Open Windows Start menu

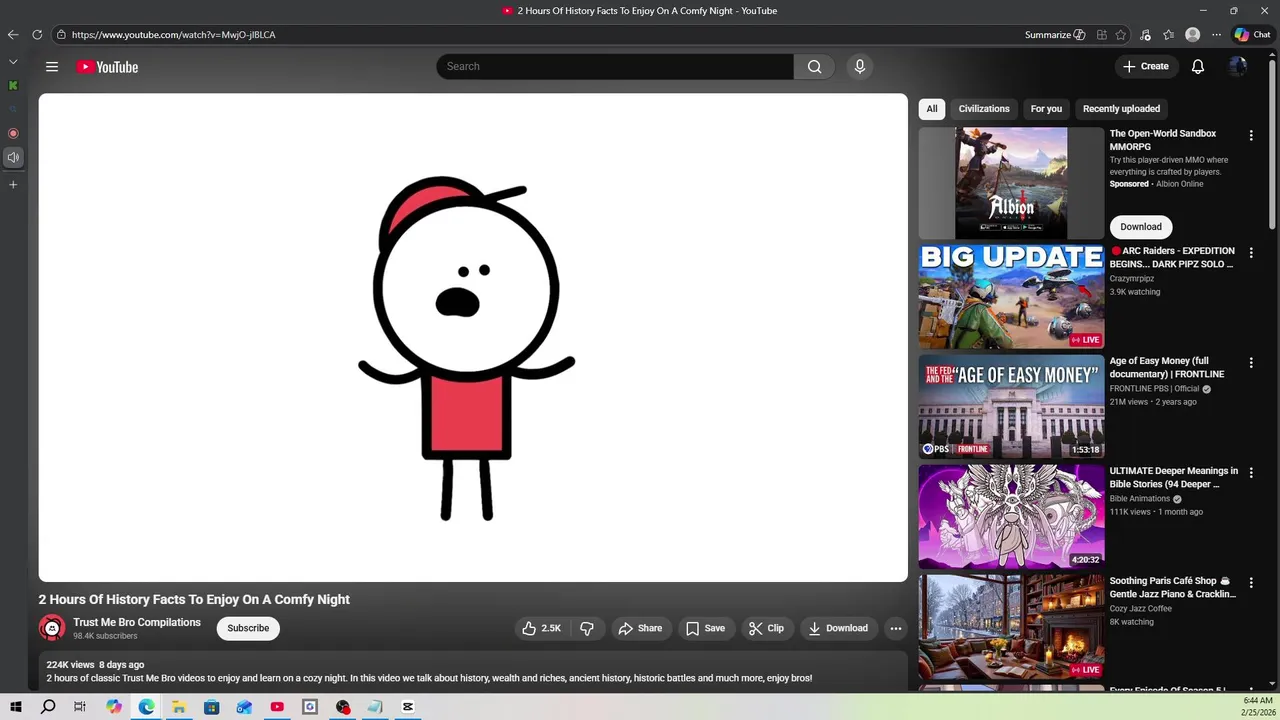[x=15, y=707]
